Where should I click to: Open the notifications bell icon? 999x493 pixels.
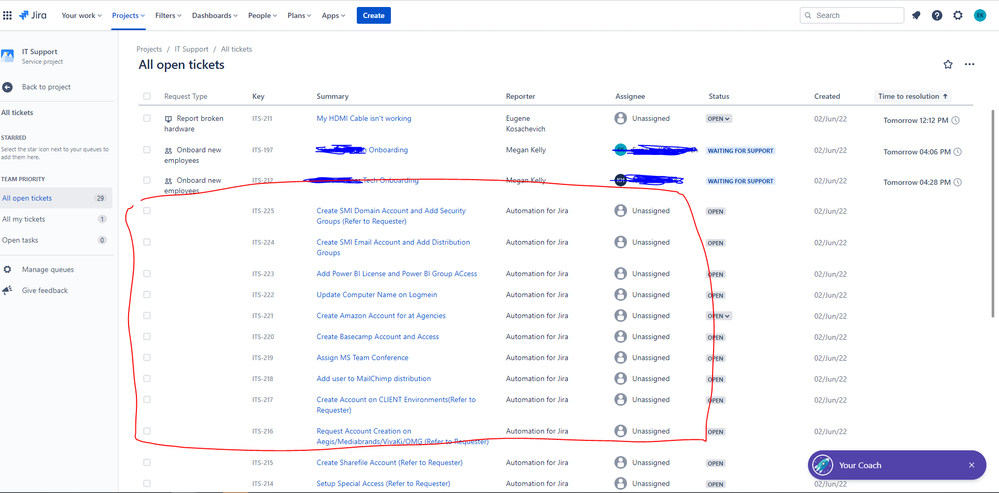pyautogui.click(x=916, y=15)
